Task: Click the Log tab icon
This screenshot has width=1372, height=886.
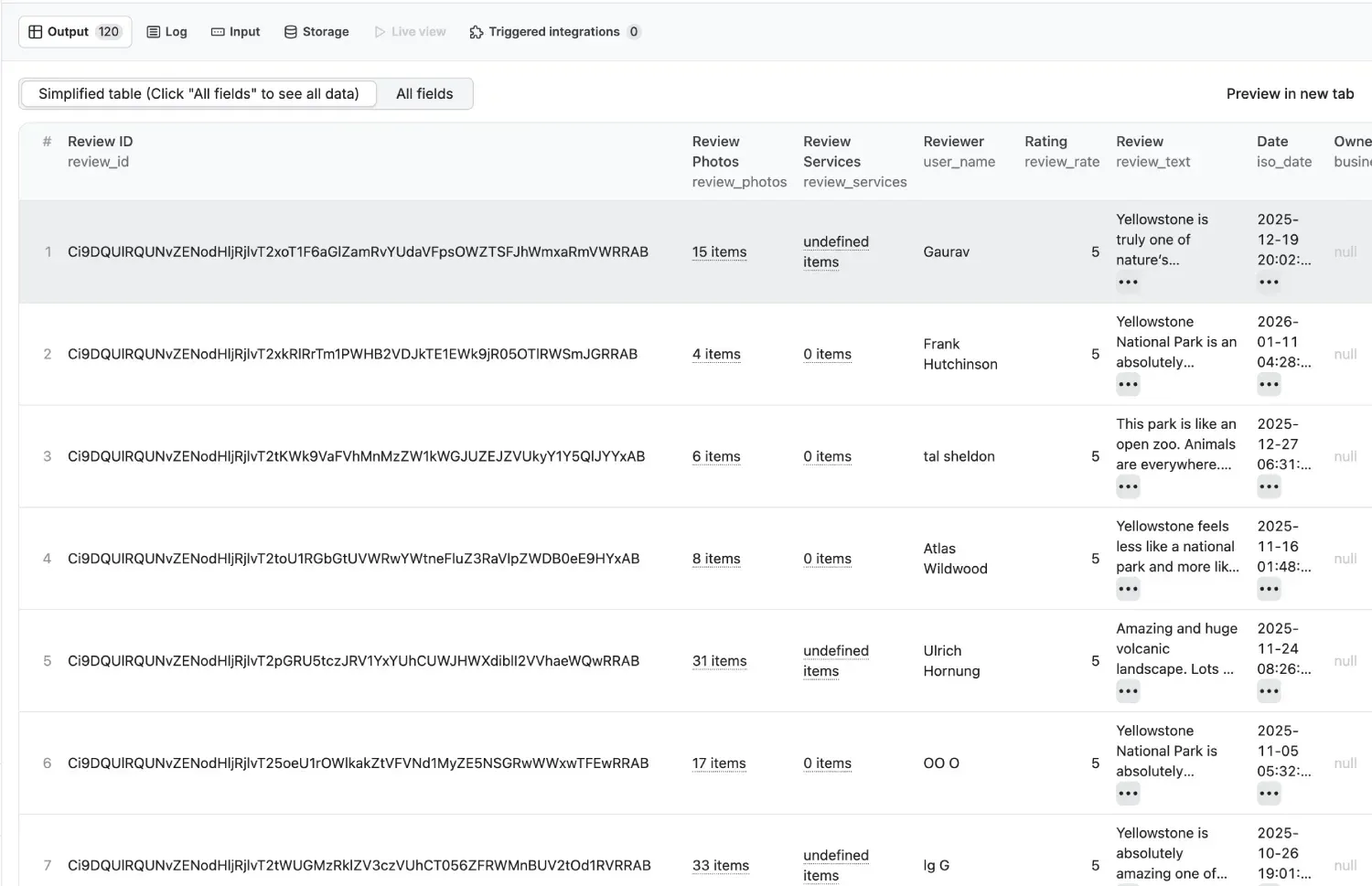Action: pos(154,32)
